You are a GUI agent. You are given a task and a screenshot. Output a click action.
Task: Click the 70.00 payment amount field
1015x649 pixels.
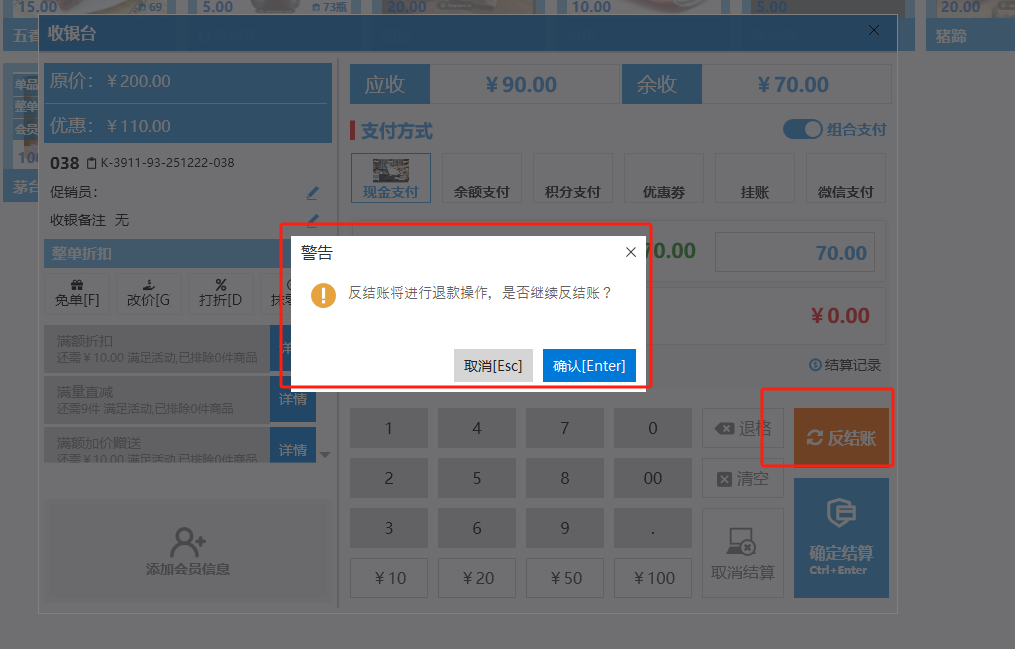click(795, 253)
